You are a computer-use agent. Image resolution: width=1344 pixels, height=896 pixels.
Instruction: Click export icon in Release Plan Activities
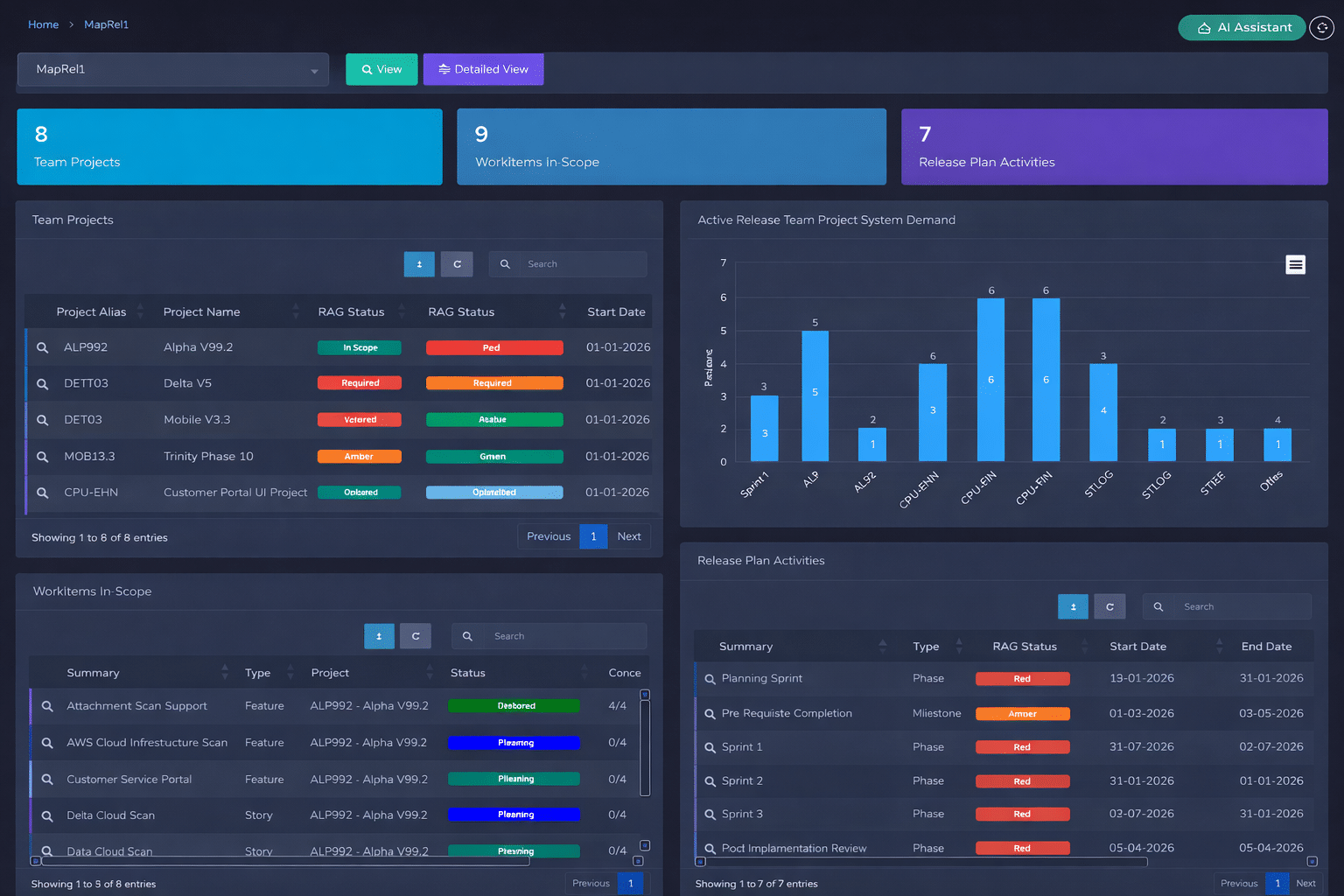pyautogui.click(x=1073, y=606)
